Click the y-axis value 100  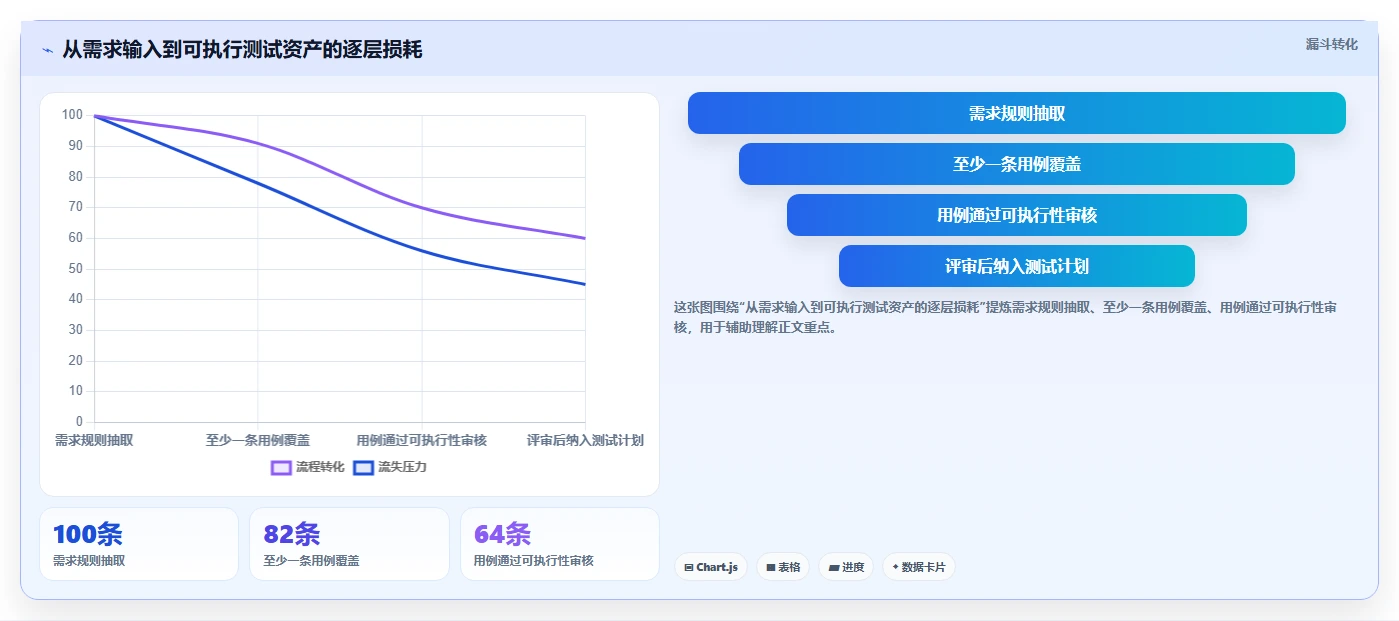tap(72, 115)
